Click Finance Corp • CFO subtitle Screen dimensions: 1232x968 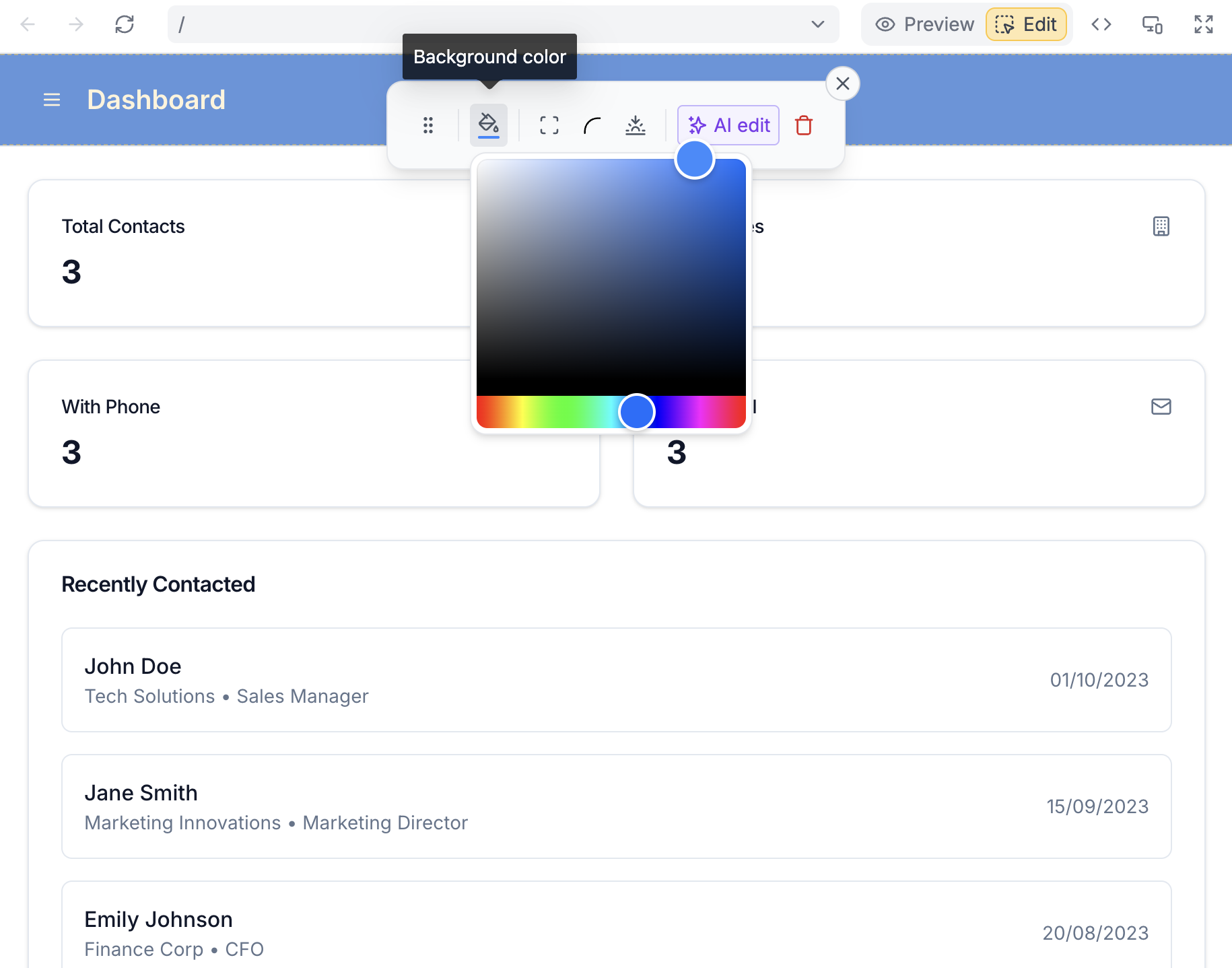coord(174,949)
